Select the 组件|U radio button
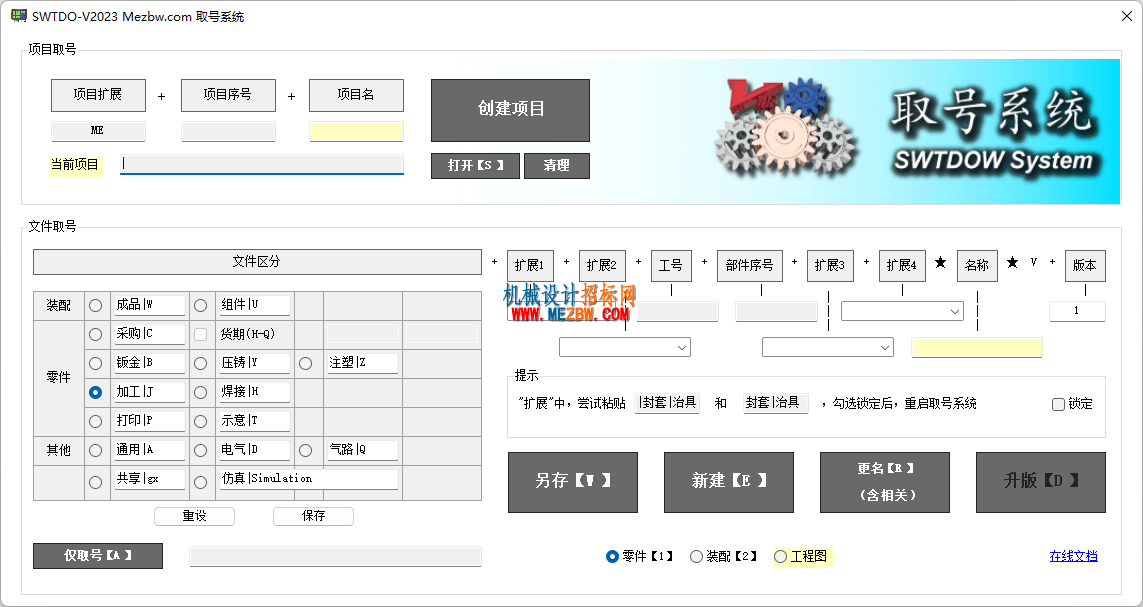The height and width of the screenshot is (607, 1143). pyautogui.click(x=200, y=305)
